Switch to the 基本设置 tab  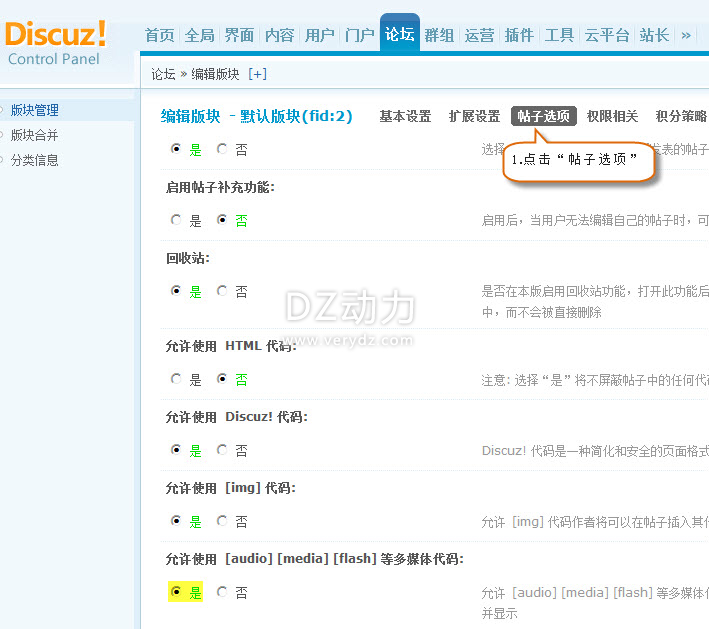[x=405, y=116]
